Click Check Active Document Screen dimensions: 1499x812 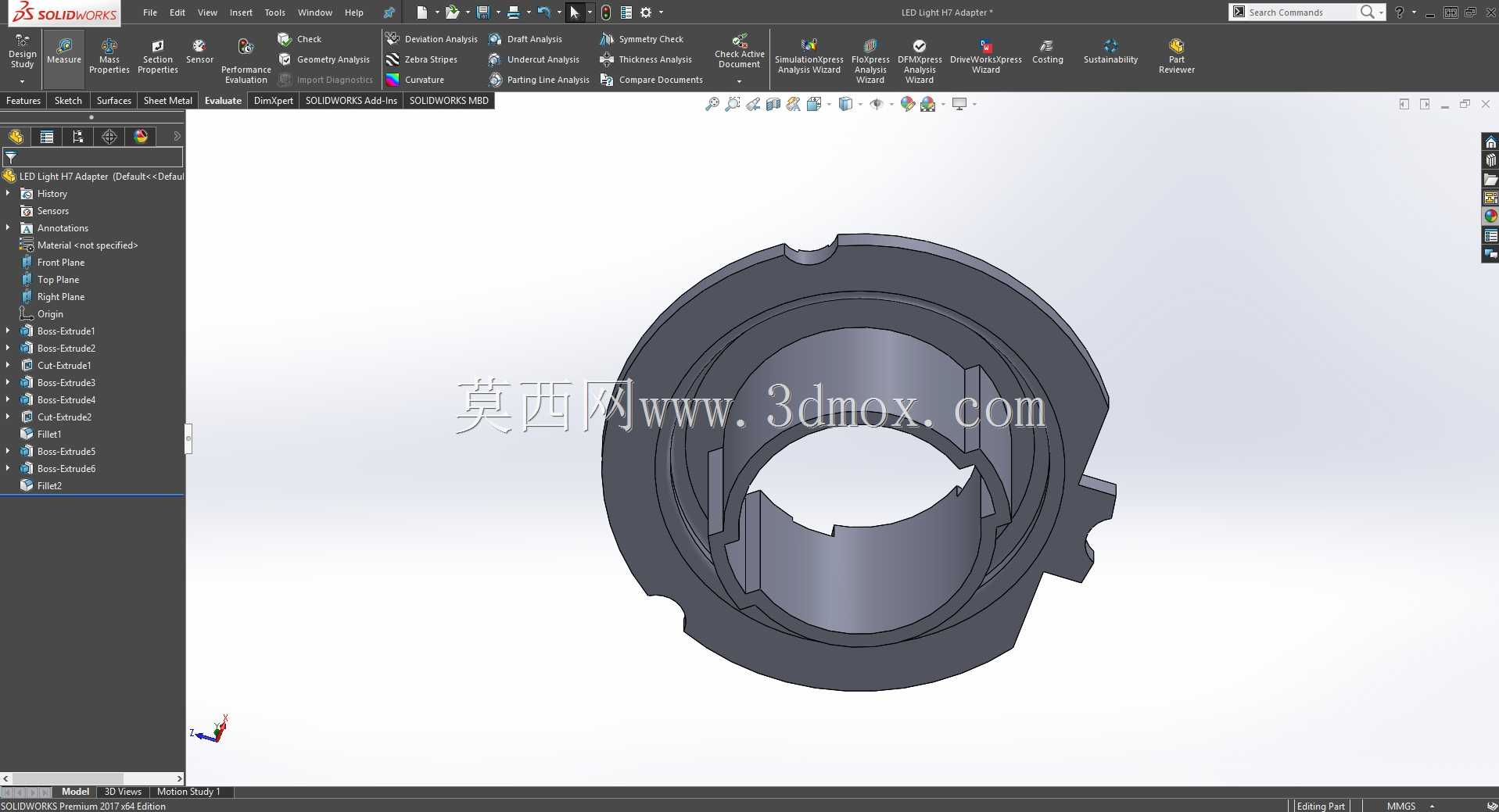tap(740, 52)
